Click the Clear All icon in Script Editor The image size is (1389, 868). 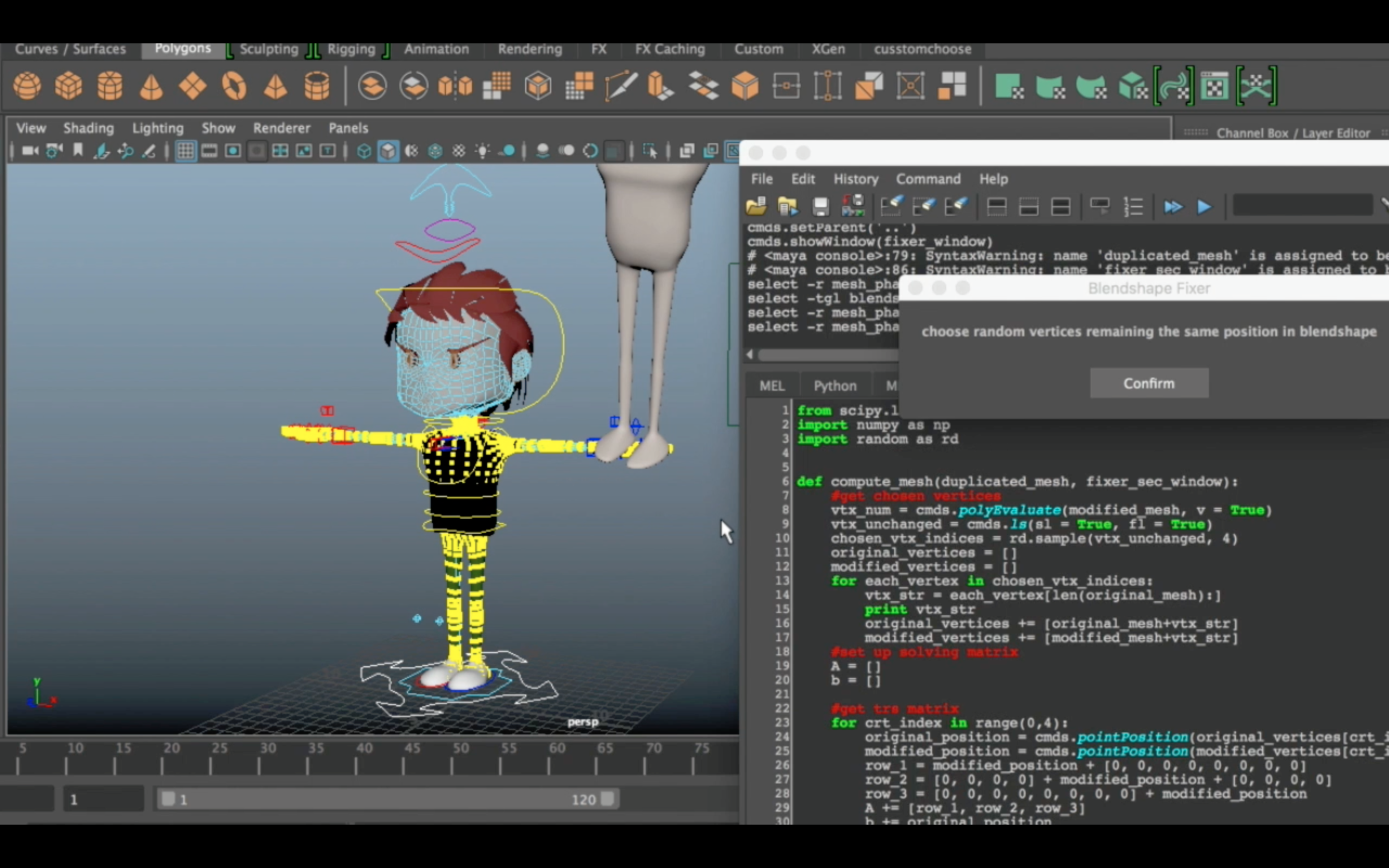click(956, 206)
